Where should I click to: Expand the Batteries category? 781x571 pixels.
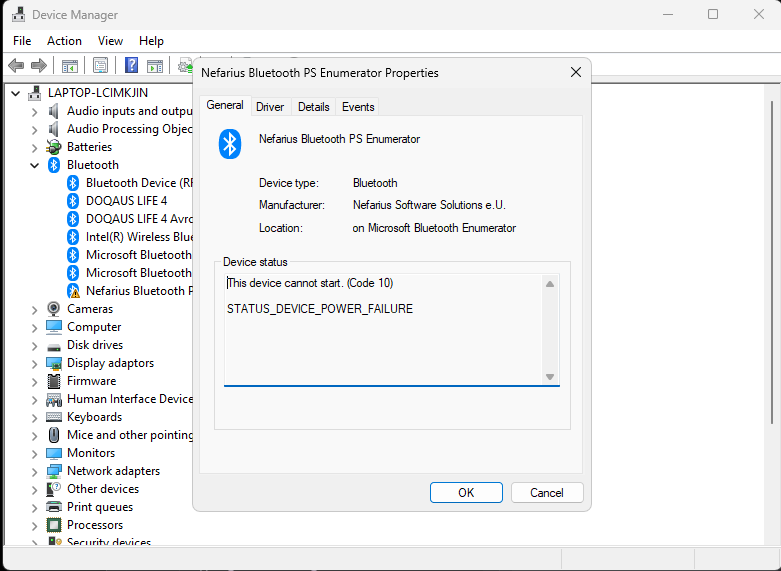pos(34,148)
